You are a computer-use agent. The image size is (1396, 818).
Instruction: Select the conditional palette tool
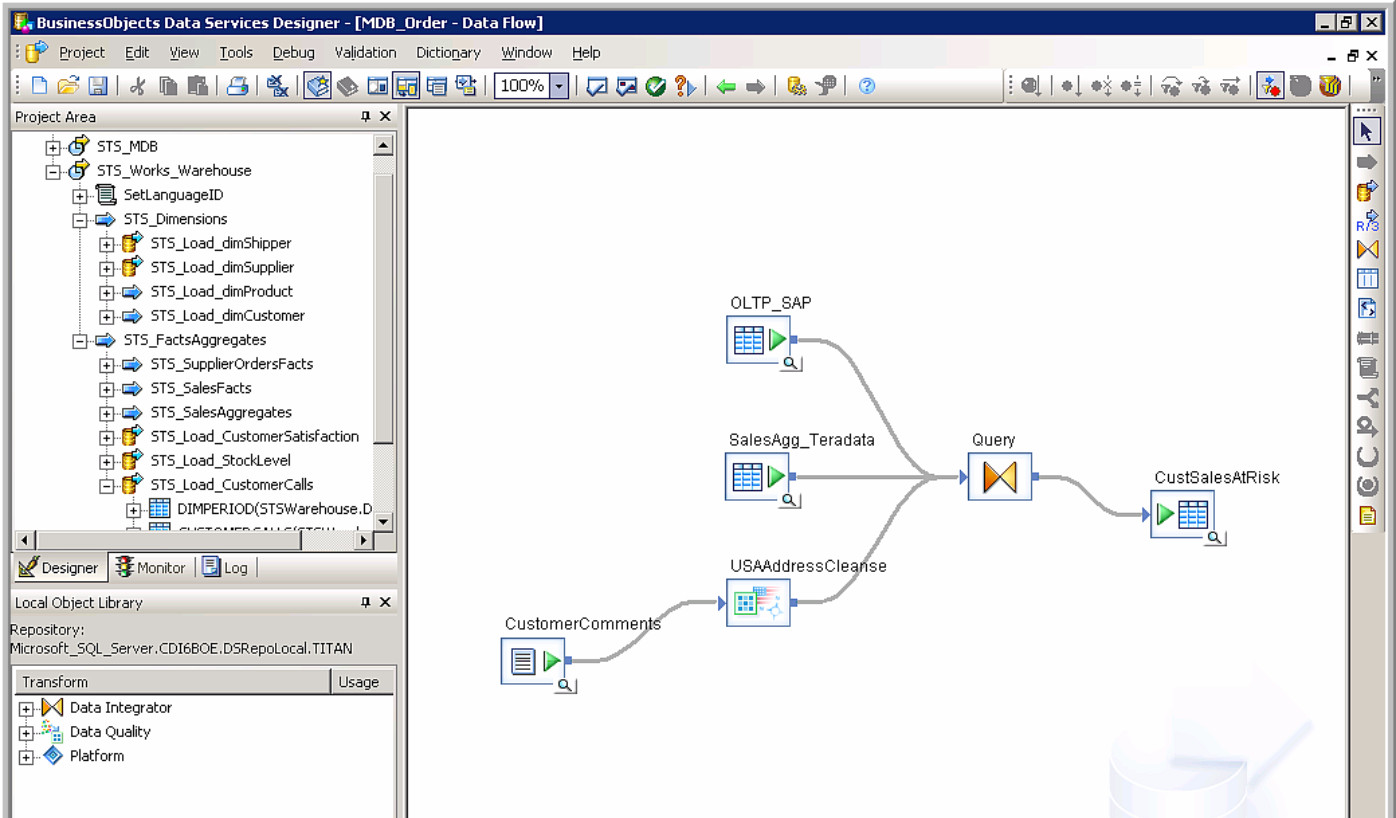1367,398
